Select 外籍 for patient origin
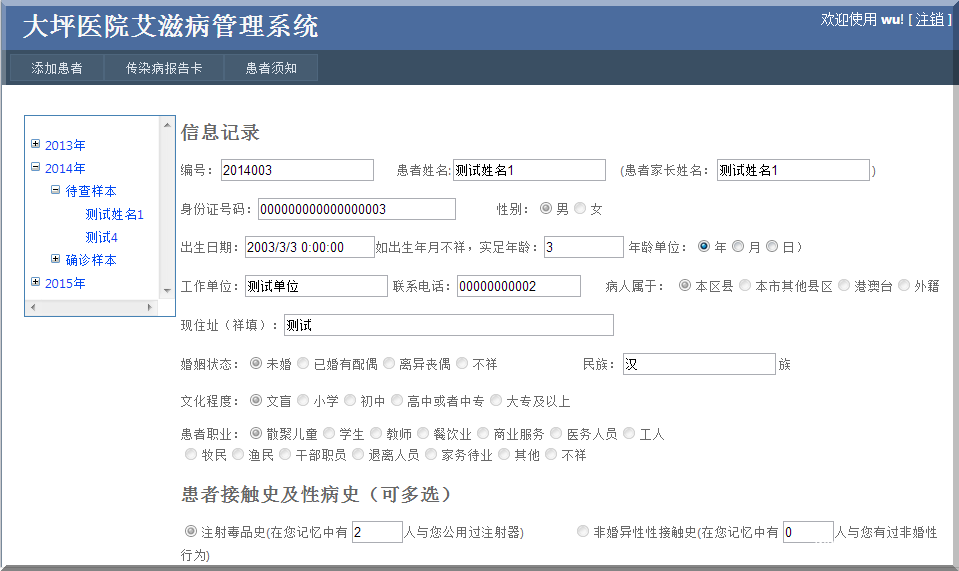959x571 pixels. (904, 286)
